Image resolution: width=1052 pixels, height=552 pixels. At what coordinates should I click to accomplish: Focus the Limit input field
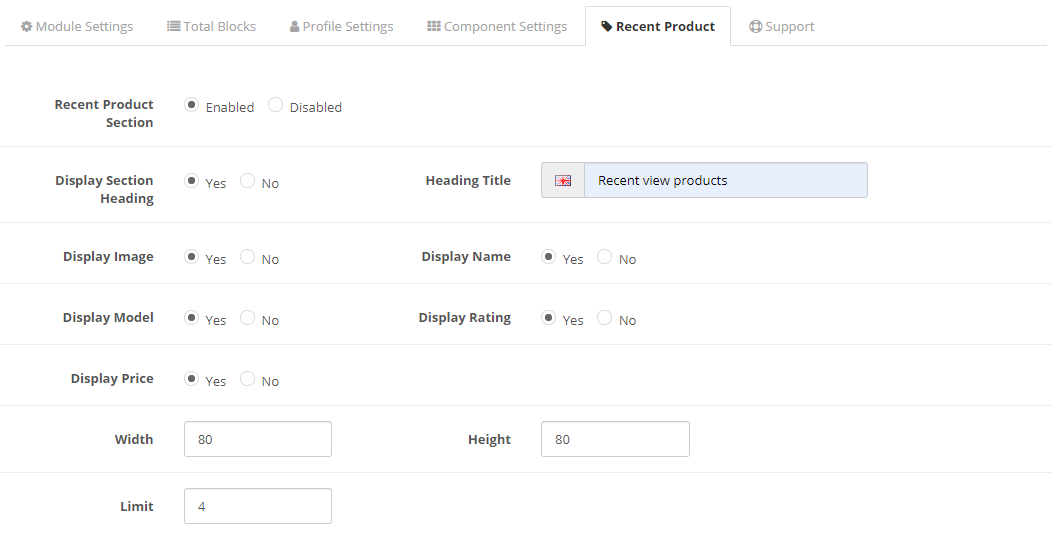click(258, 506)
